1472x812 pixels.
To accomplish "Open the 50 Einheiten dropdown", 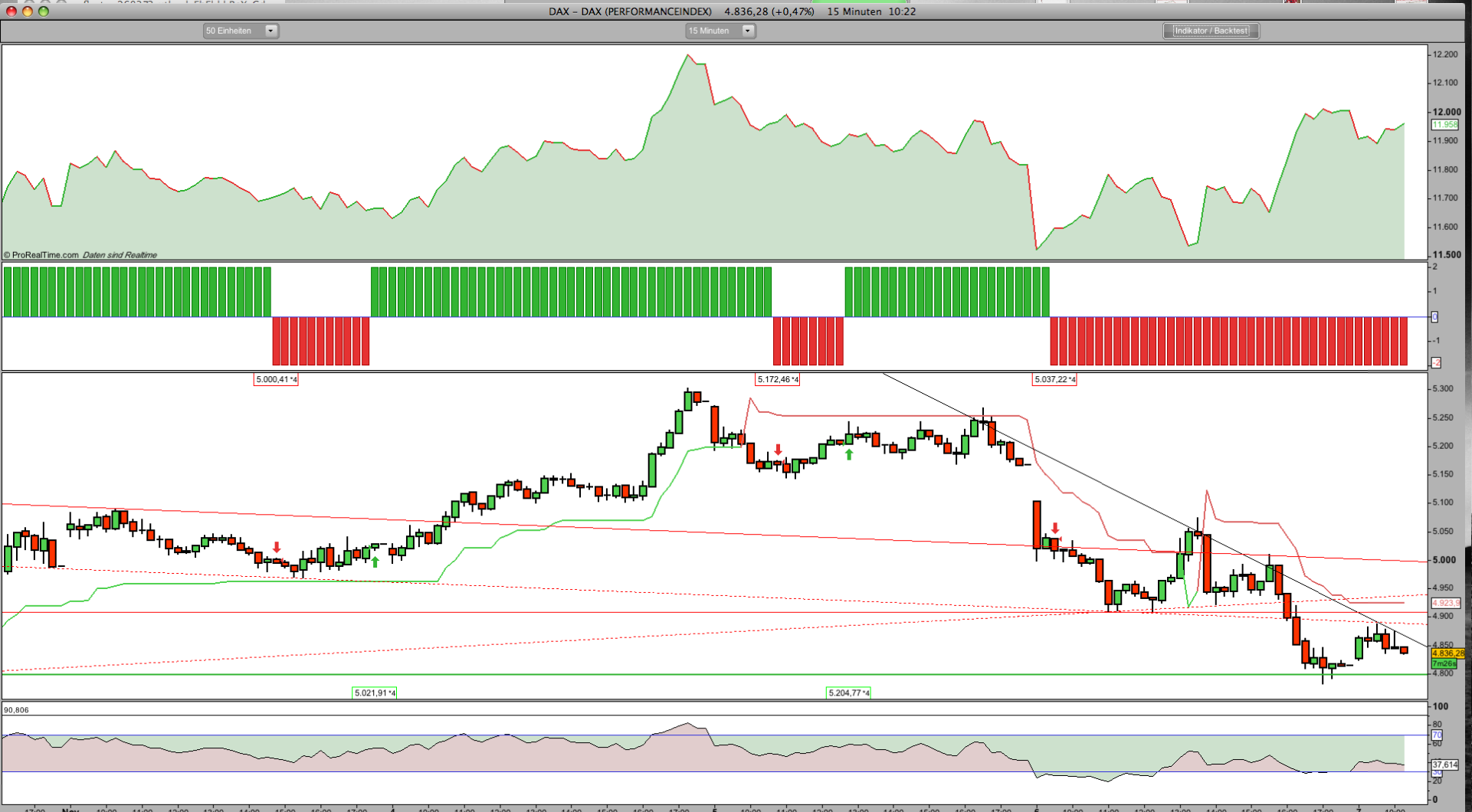I will tap(241, 31).
